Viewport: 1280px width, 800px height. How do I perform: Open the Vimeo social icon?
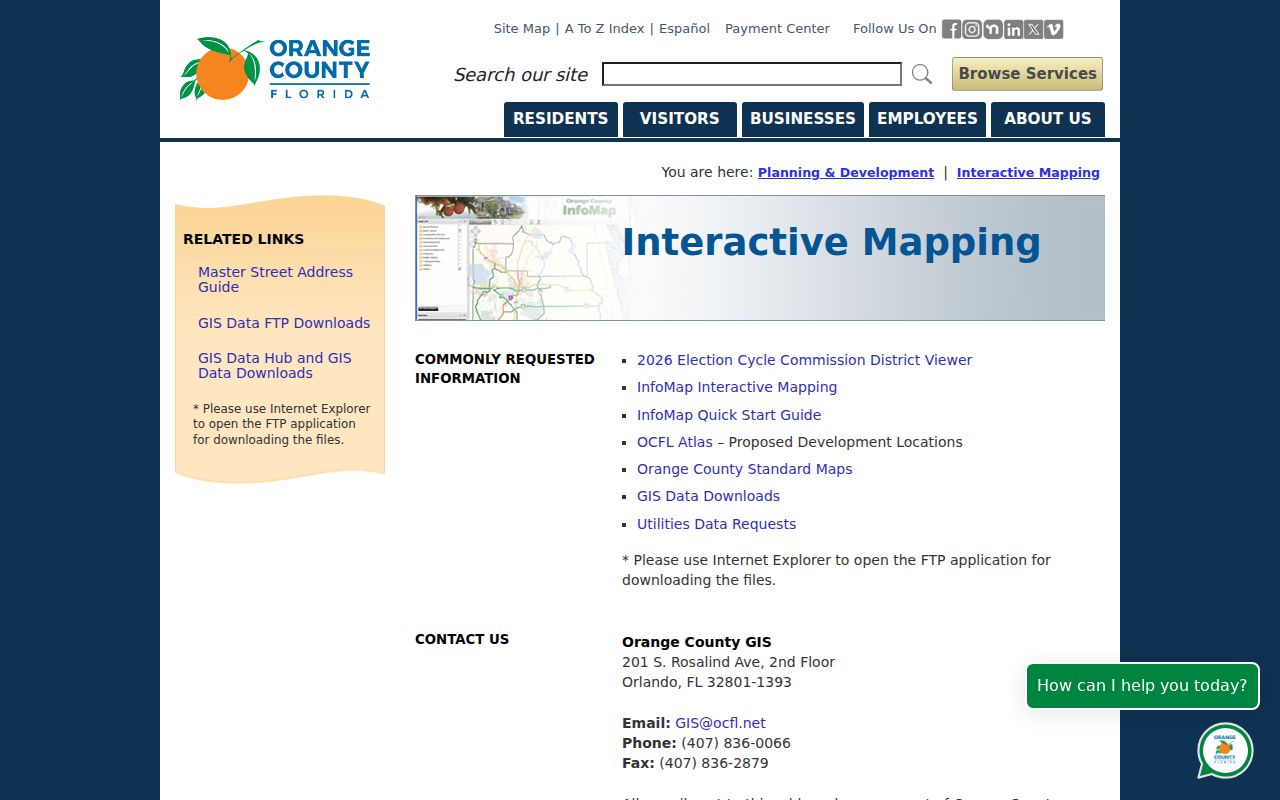(1054, 29)
